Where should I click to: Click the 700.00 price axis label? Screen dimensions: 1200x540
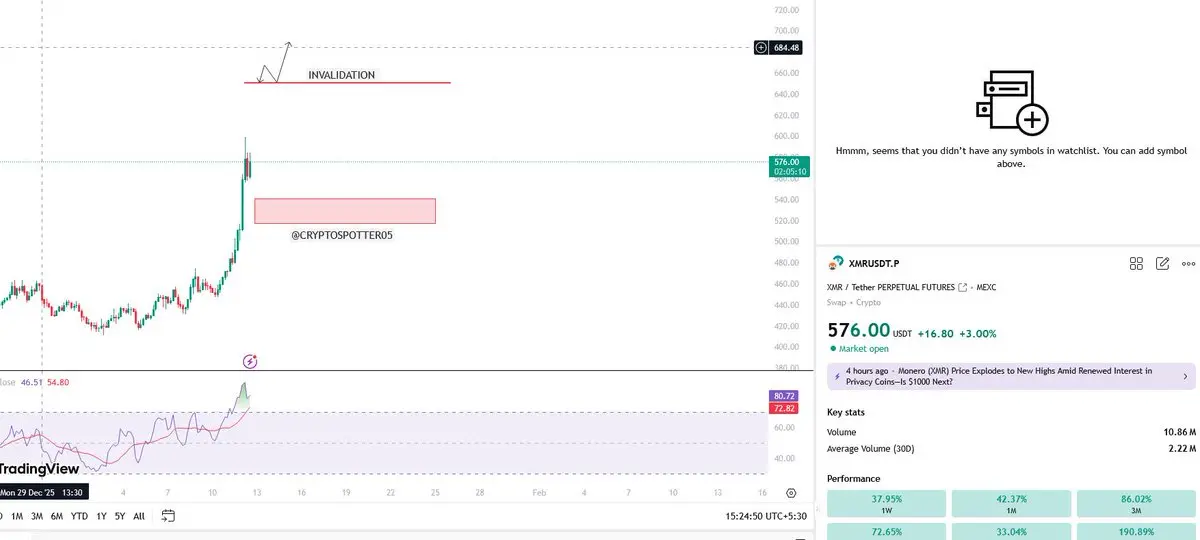click(x=787, y=31)
